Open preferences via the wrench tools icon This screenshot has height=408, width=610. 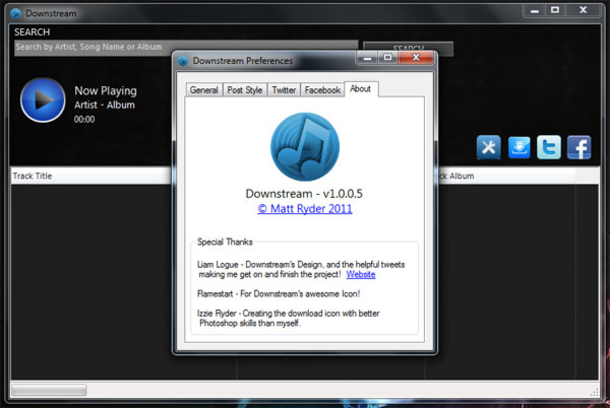[x=489, y=147]
